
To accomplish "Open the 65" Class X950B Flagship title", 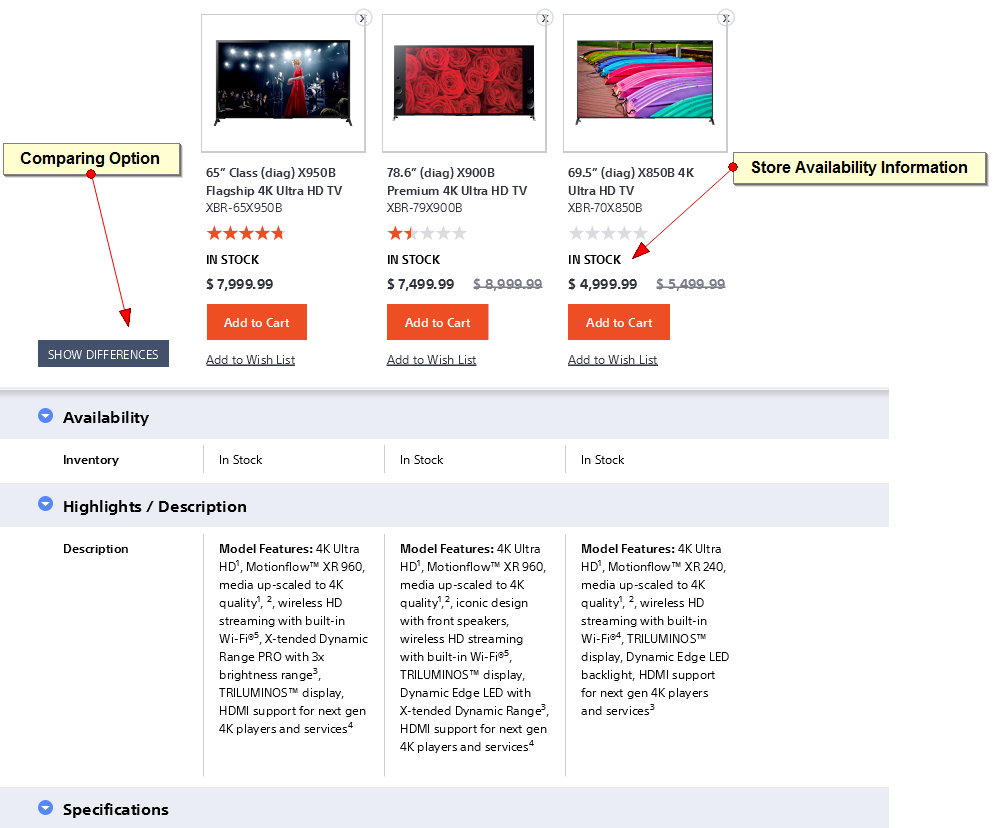I will point(274,181).
